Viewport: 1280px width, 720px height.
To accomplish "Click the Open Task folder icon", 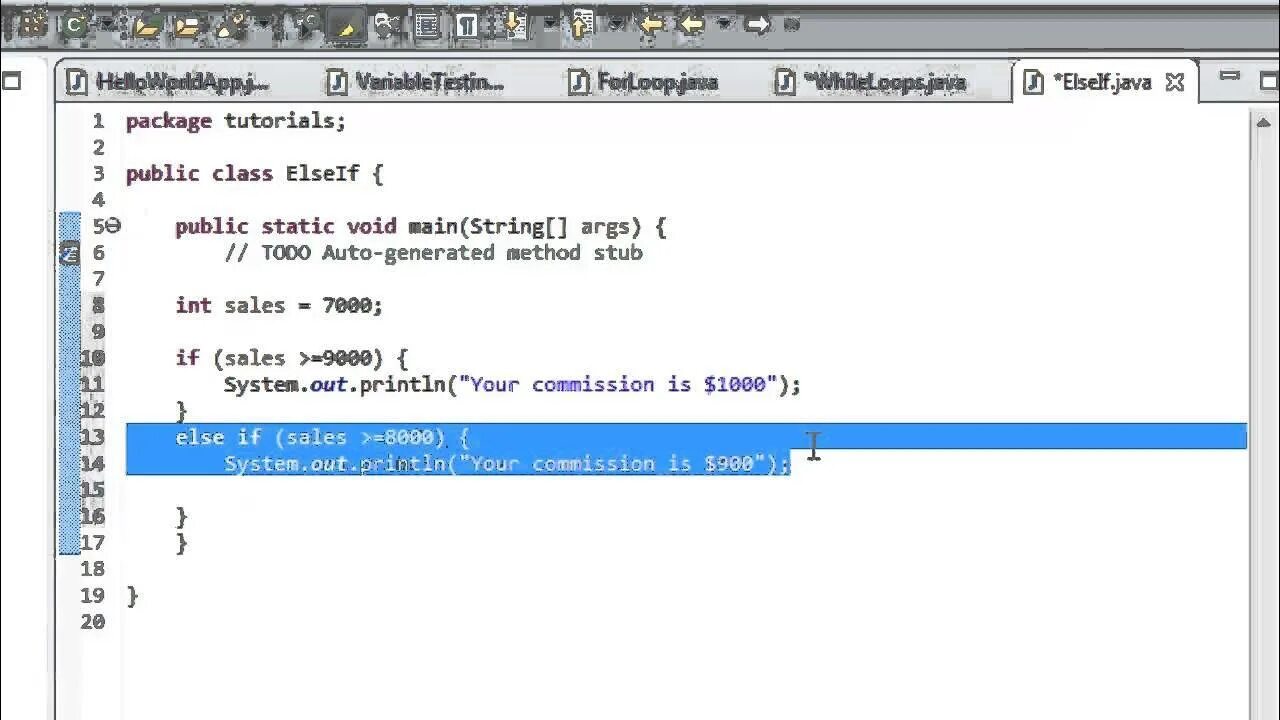I will [x=187, y=25].
